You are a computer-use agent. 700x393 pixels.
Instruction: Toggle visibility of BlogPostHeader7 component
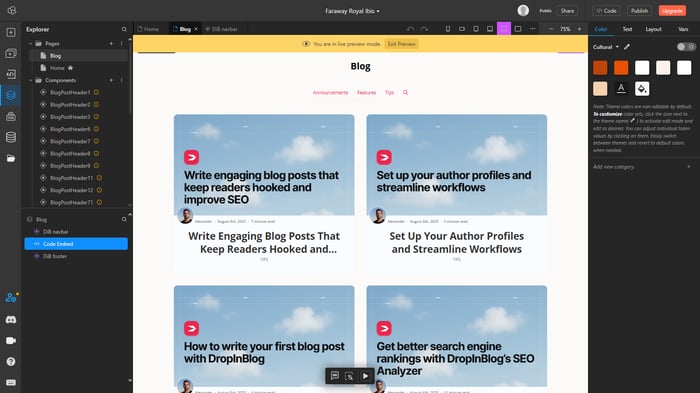click(43, 141)
